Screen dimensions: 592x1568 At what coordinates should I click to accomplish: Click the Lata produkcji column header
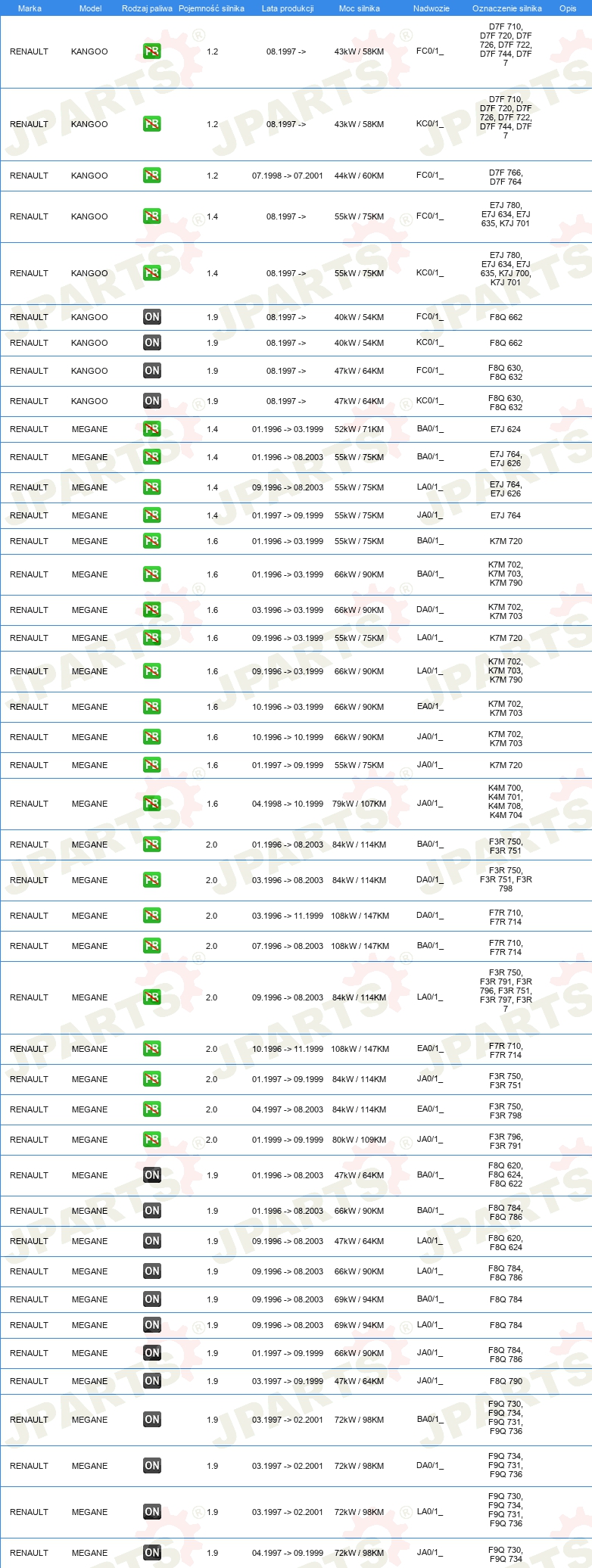(x=288, y=8)
